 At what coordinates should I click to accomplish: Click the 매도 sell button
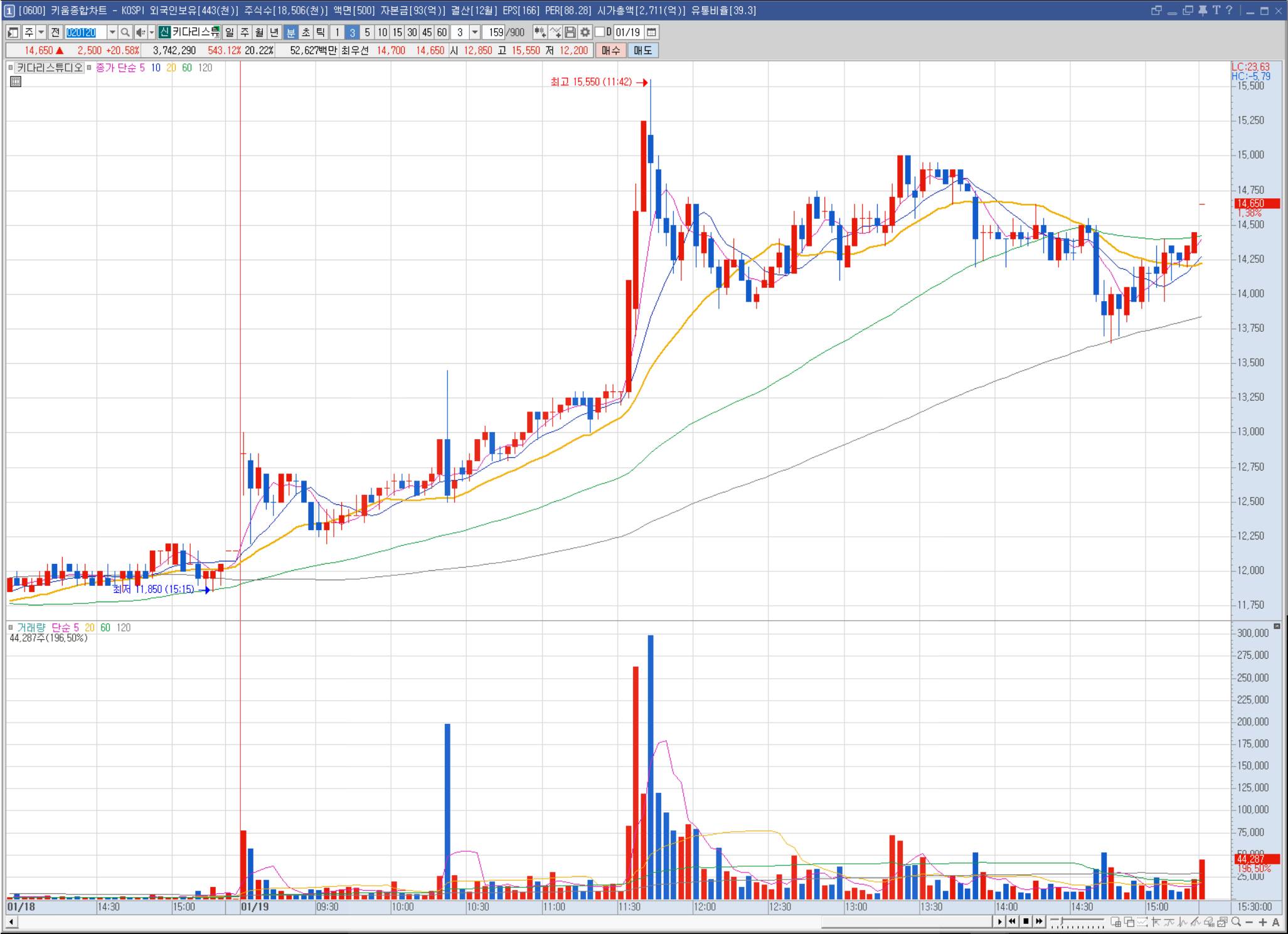642,51
